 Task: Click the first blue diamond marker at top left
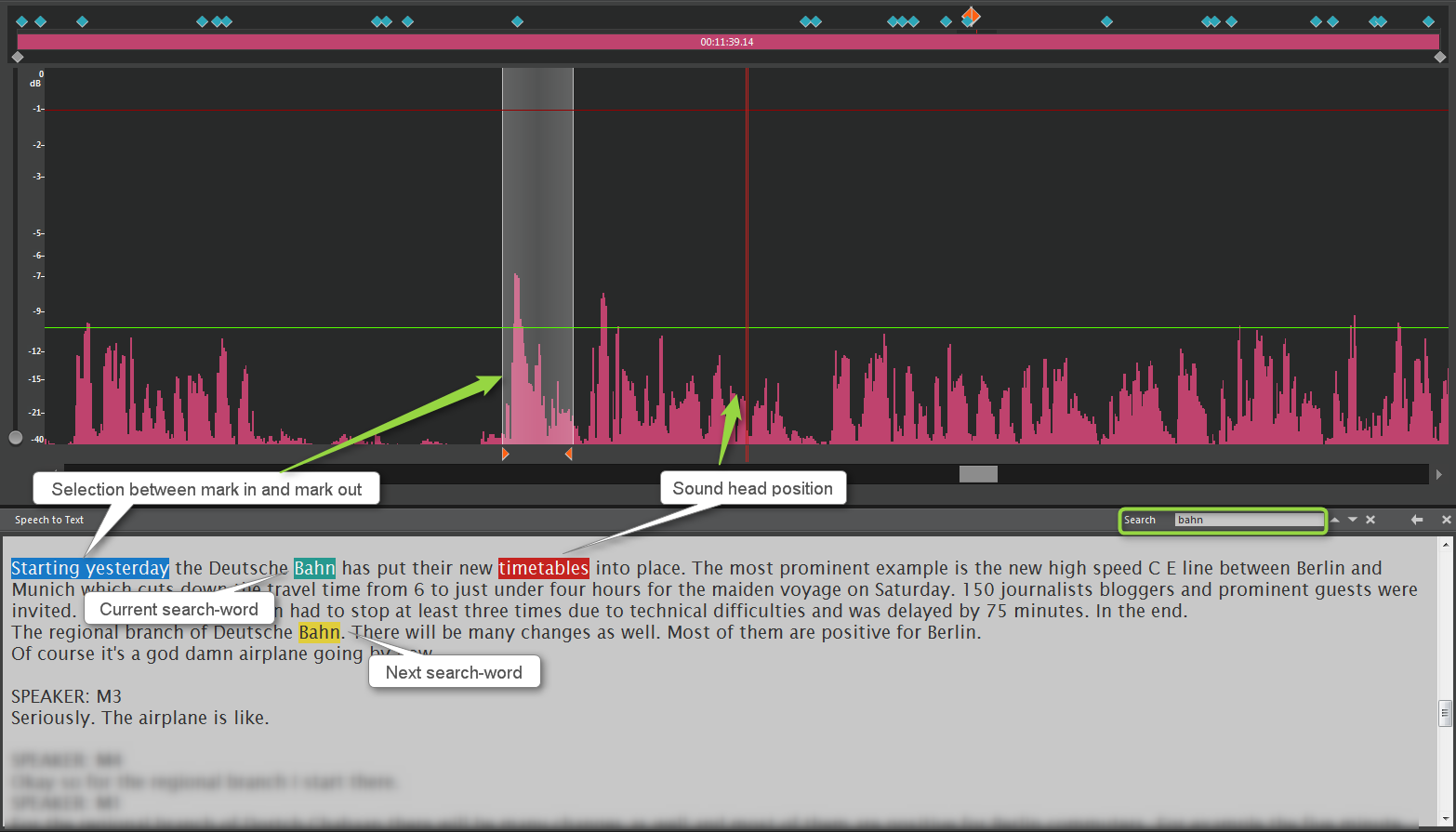tap(22, 21)
